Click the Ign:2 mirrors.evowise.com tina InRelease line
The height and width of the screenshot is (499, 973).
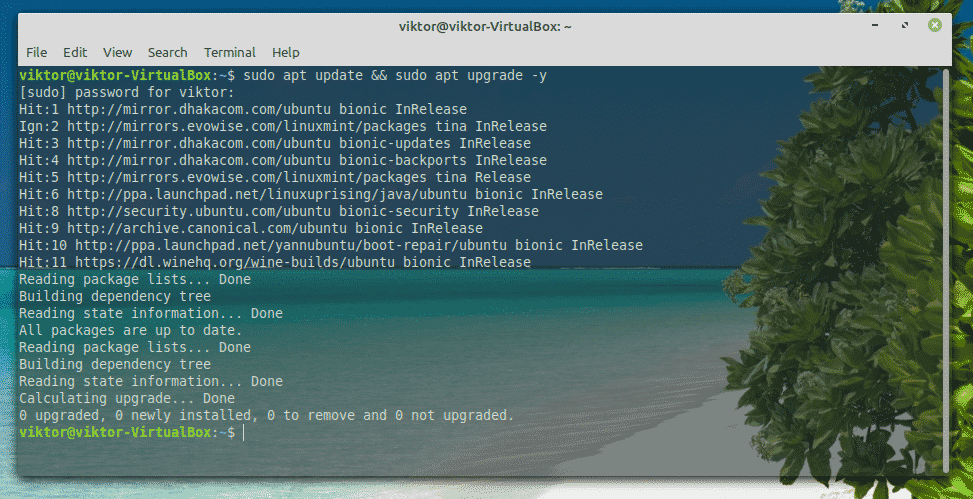click(282, 127)
